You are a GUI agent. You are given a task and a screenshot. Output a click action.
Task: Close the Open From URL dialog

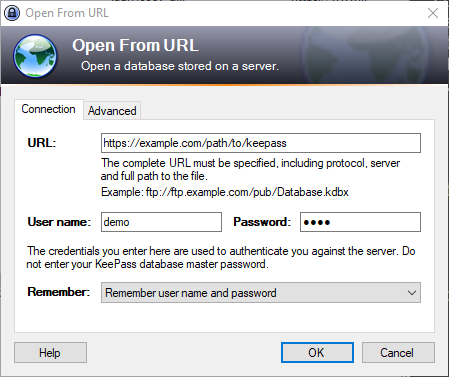(x=433, y=13)
